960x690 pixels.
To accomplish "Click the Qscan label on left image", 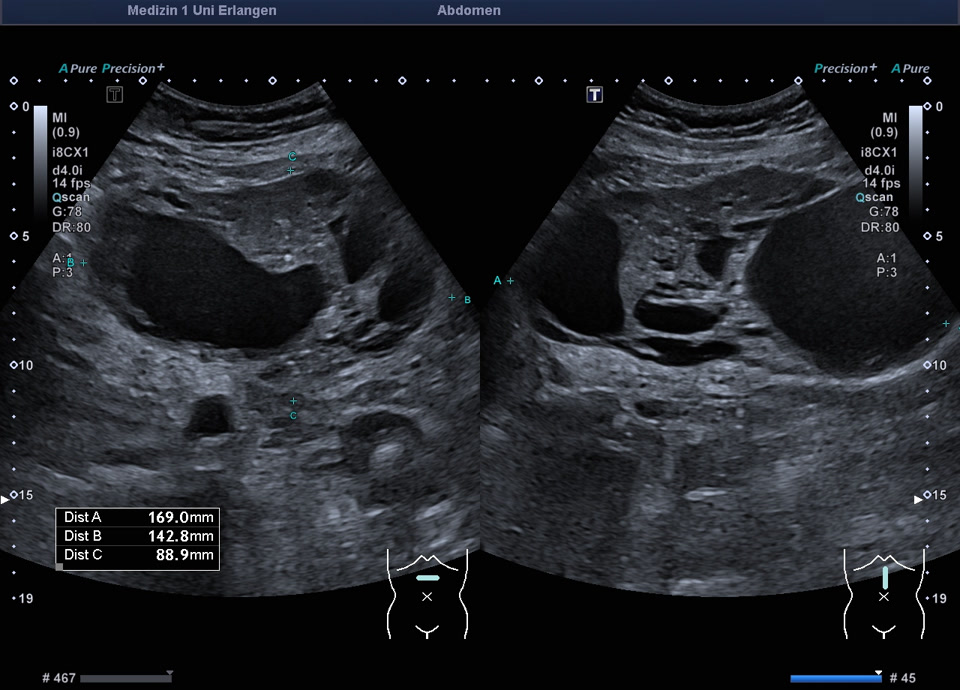I will point(71,197).
